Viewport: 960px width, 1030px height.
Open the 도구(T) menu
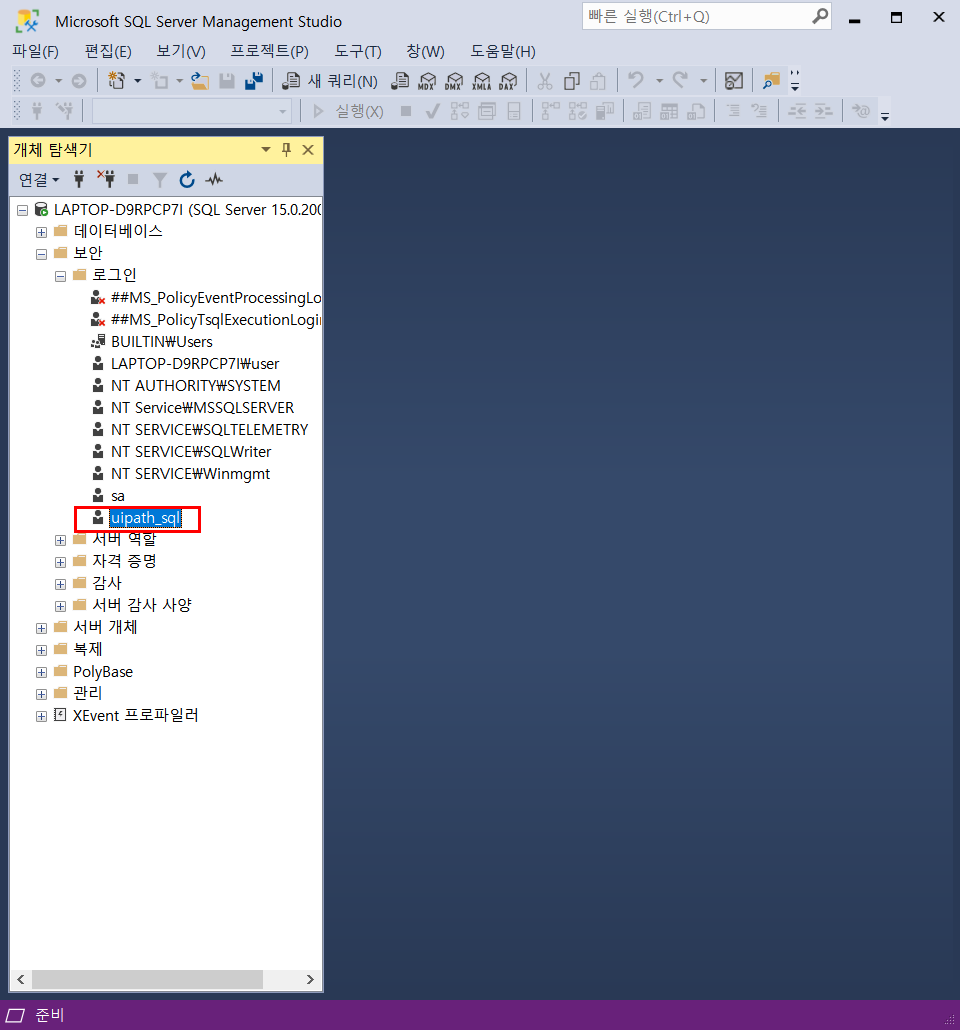pos(358,51)
